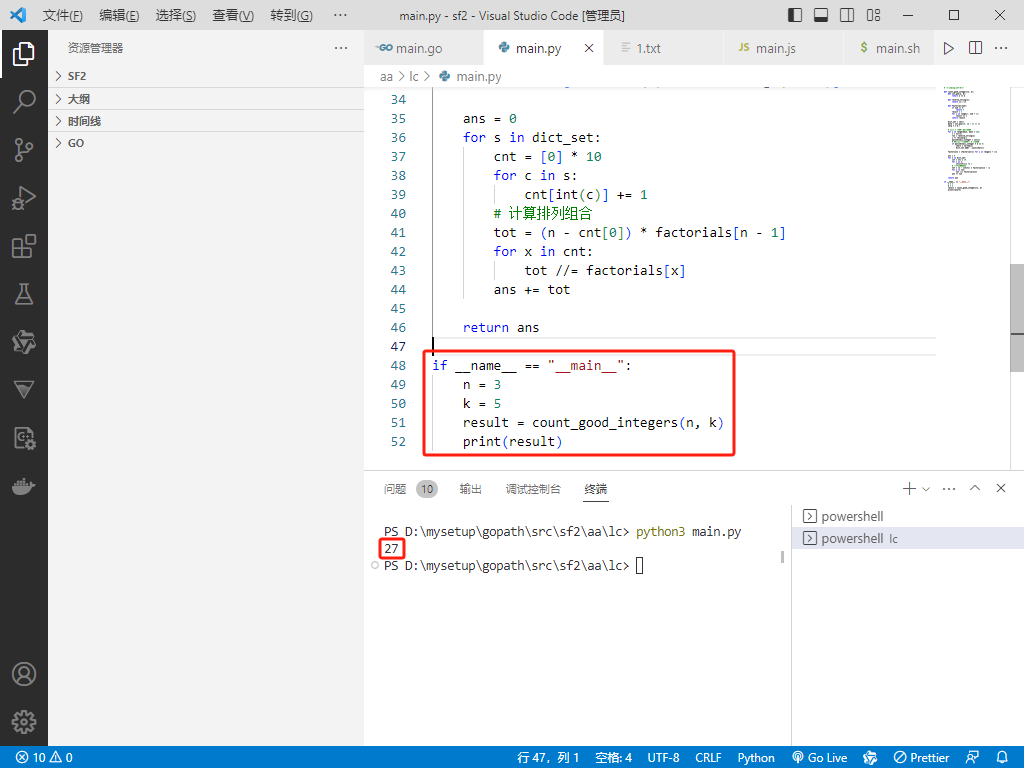Maximize the panel with up chevron

coord(975,488)
